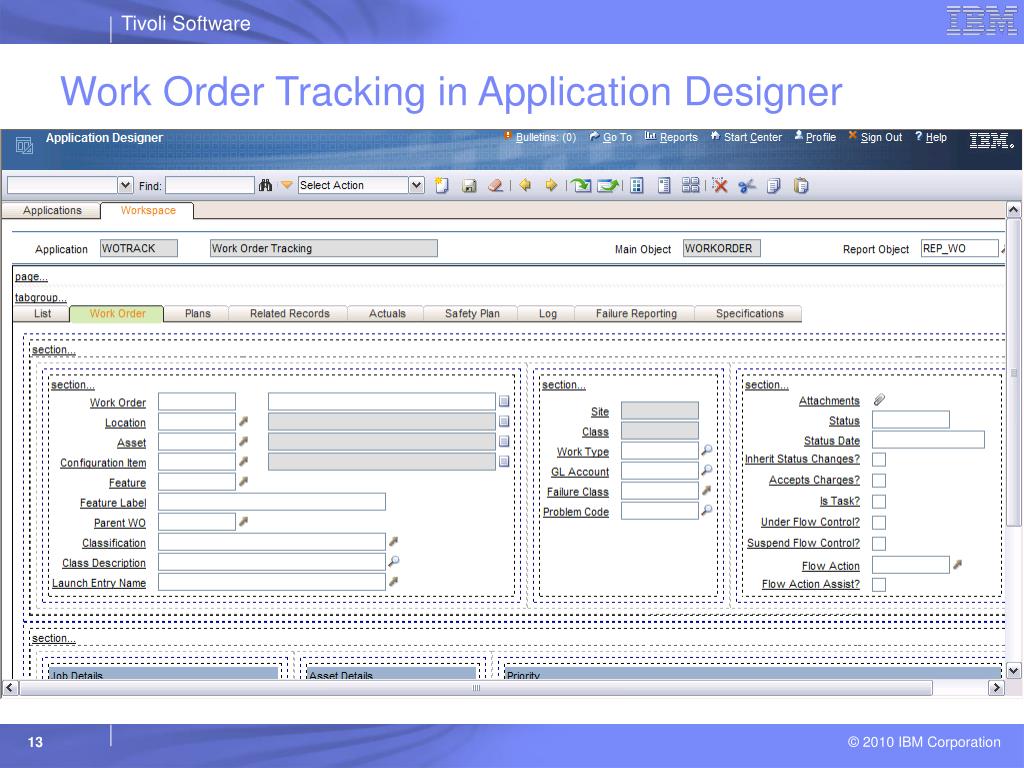Click the Report Object field

tap(959, 248)
